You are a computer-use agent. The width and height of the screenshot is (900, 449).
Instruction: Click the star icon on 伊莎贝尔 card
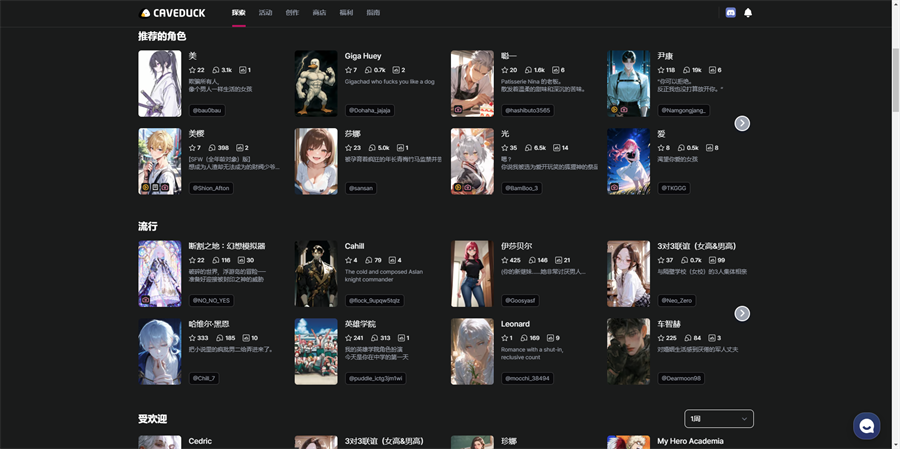(506, 260)
